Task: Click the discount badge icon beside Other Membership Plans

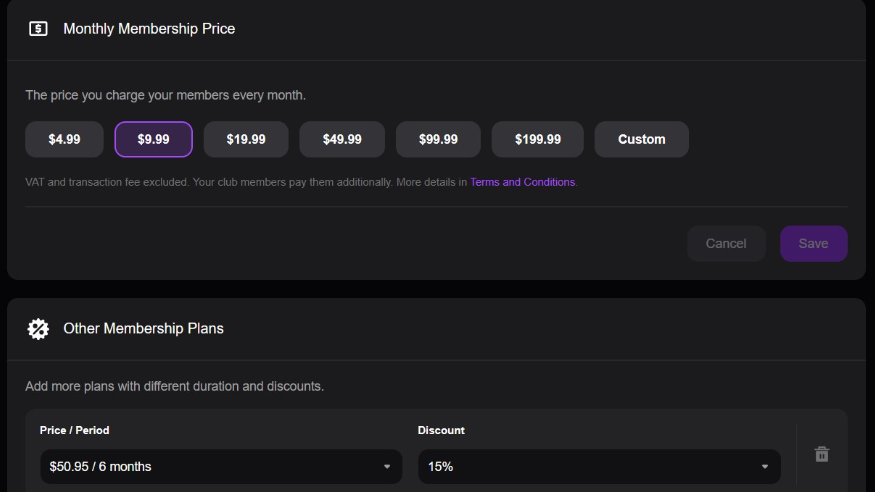Action: point(38,328)
